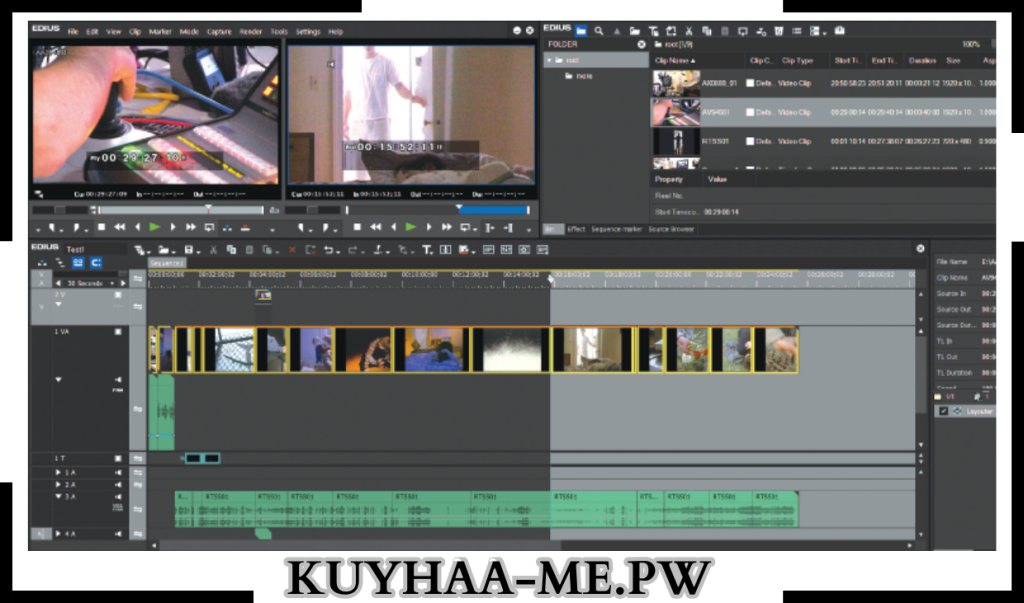
Task: Mute audio on the 1 A track
Action: pyautogui.click(x=118, y=472)
